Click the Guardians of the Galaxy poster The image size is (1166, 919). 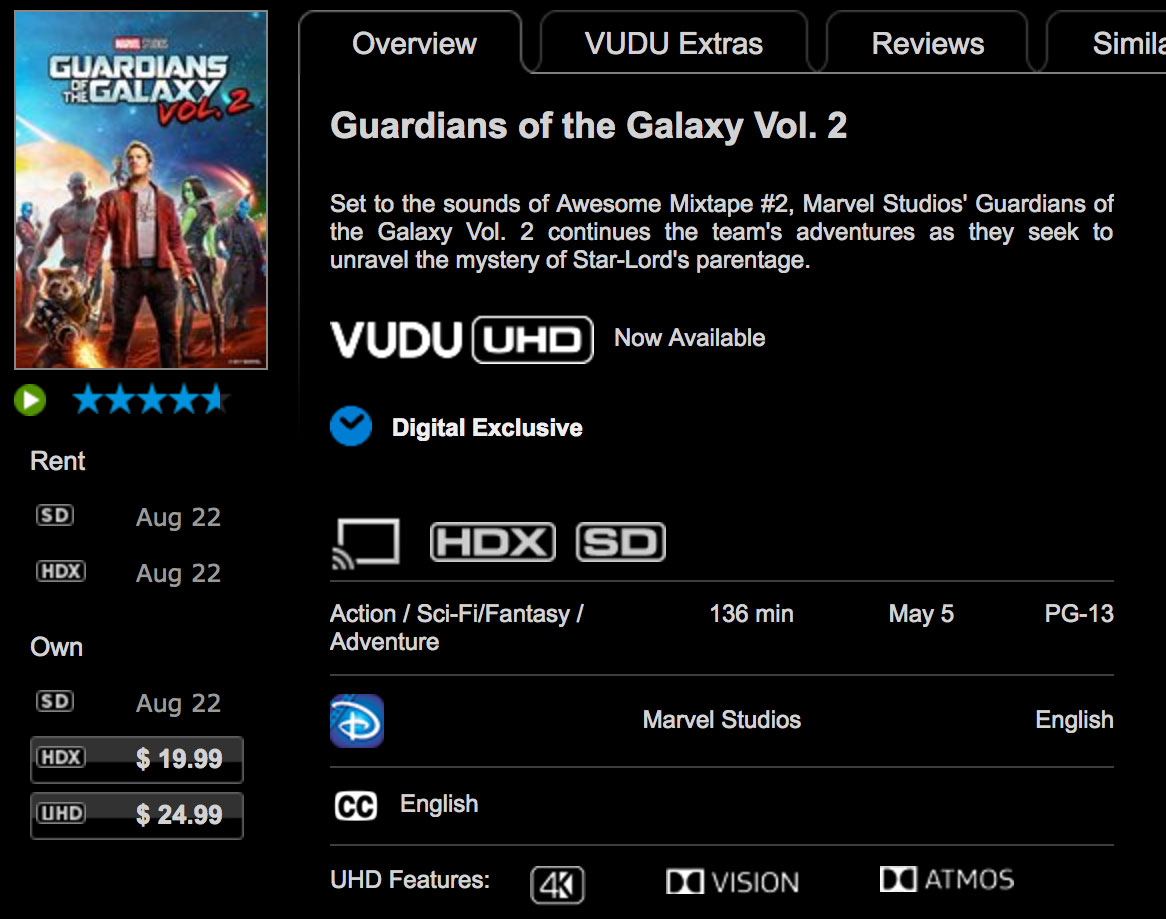tap(141, 190)
